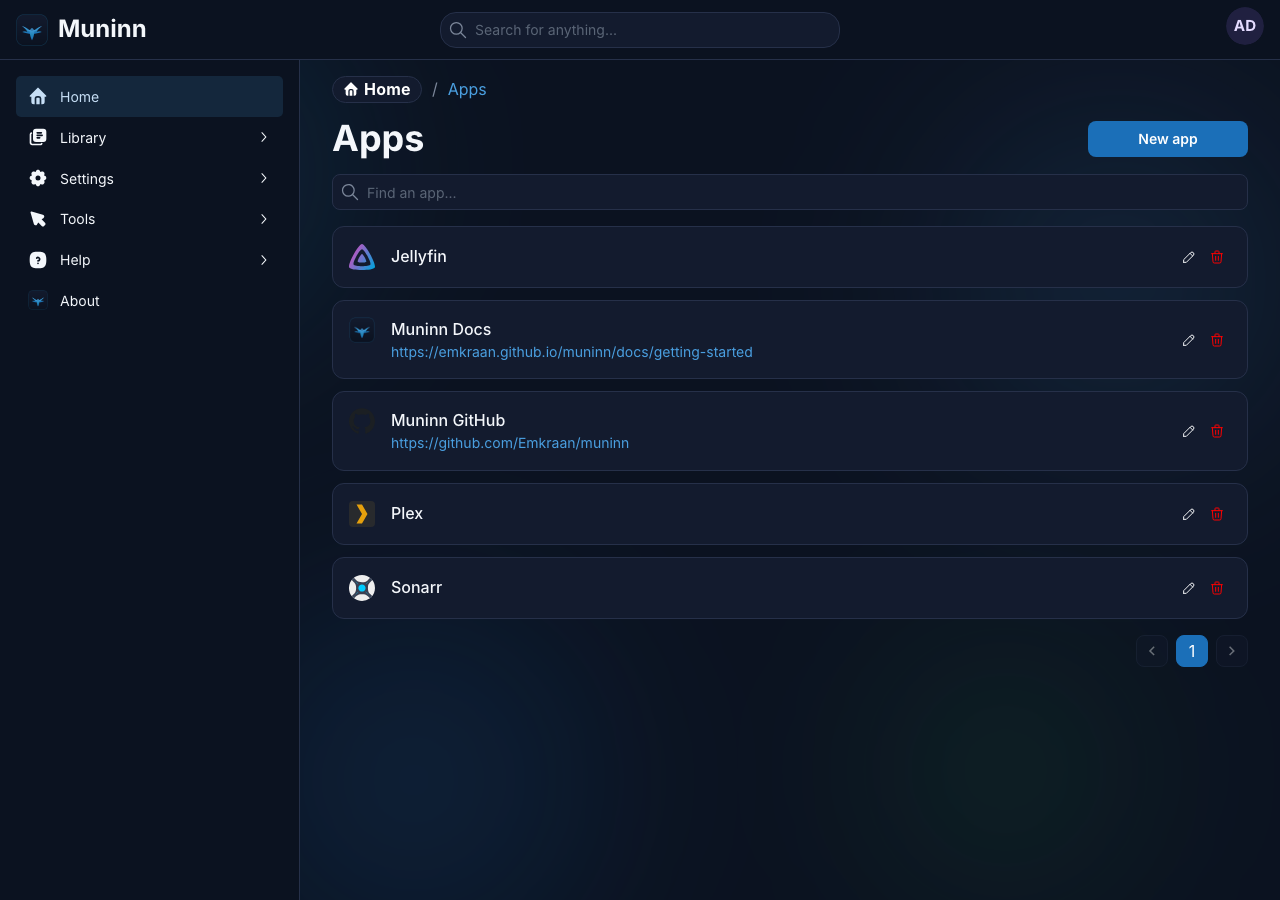Click the Apps page heading
The image size is (1280, 900).
378,139
